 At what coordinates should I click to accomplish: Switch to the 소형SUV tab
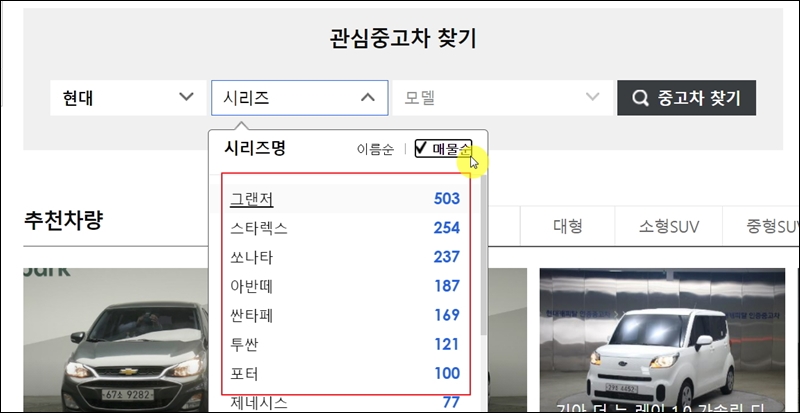[669, 226]
